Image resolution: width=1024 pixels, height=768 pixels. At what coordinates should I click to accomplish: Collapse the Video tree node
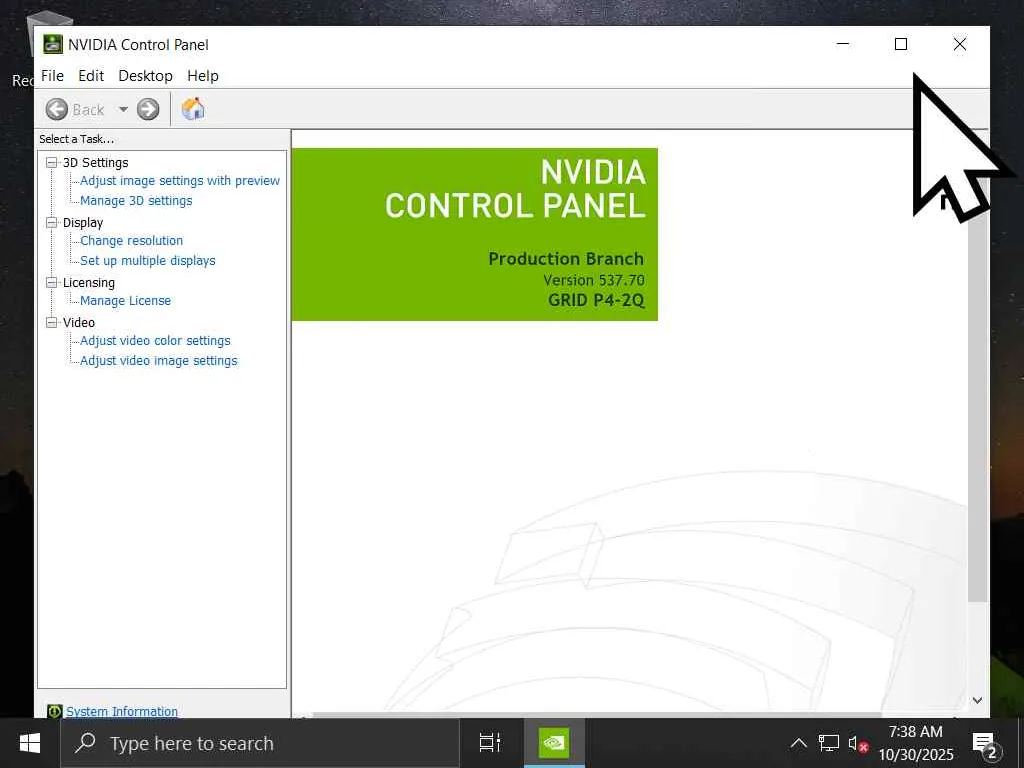(52, 323)
